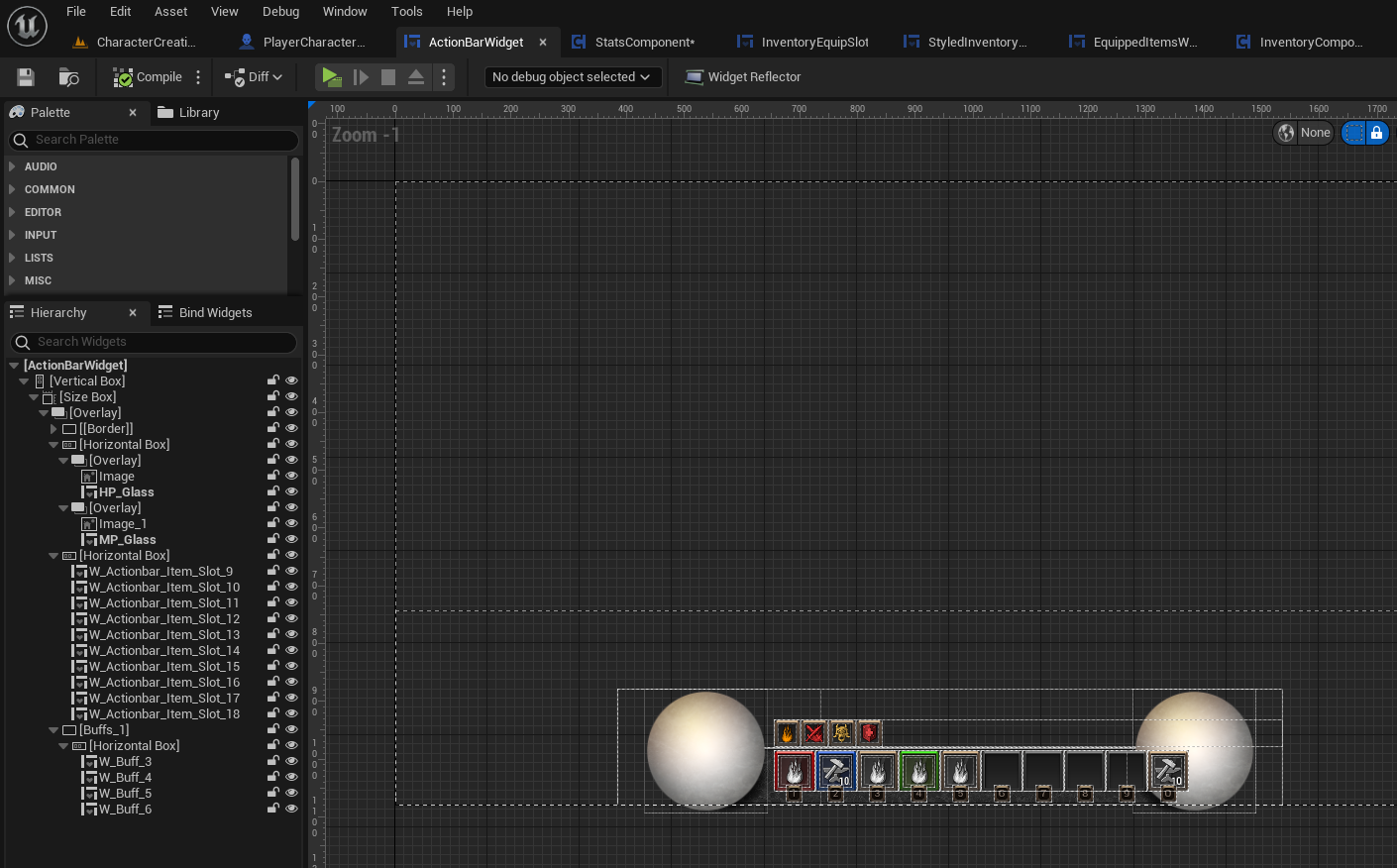Click the Compile button
The image size is (1397, 868).
pyautogui.click(x=148, y=77)
